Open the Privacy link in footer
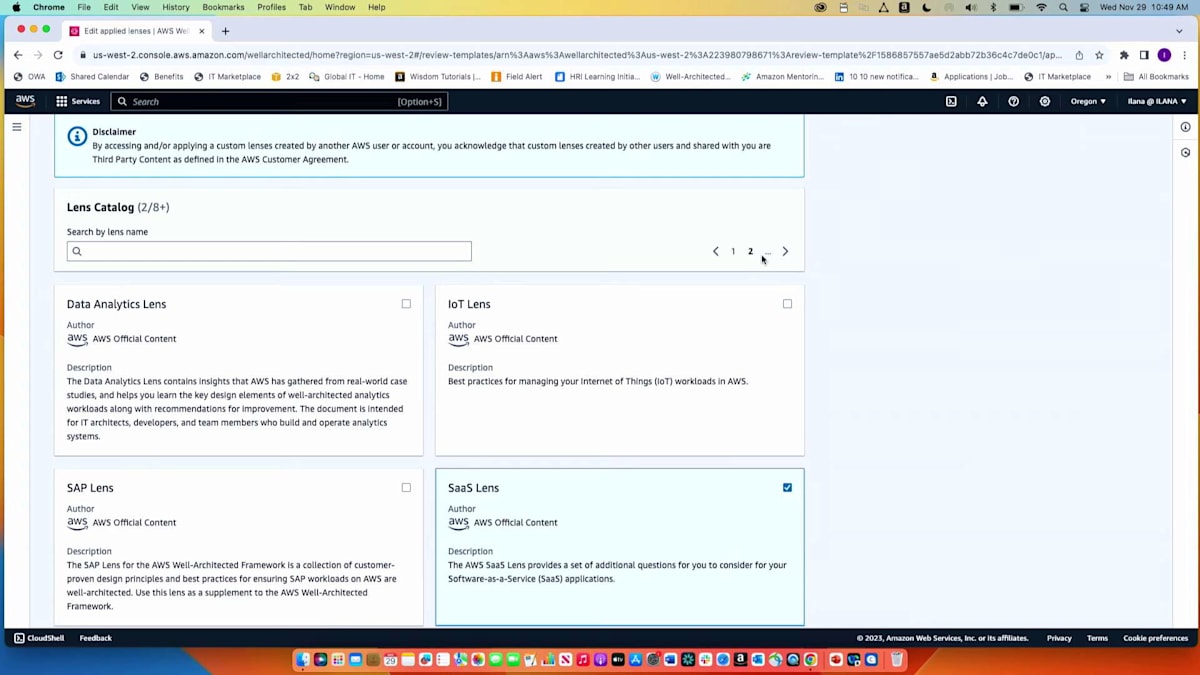The height and width of the screenshot is (675, 1200). tap(1059, 638)
